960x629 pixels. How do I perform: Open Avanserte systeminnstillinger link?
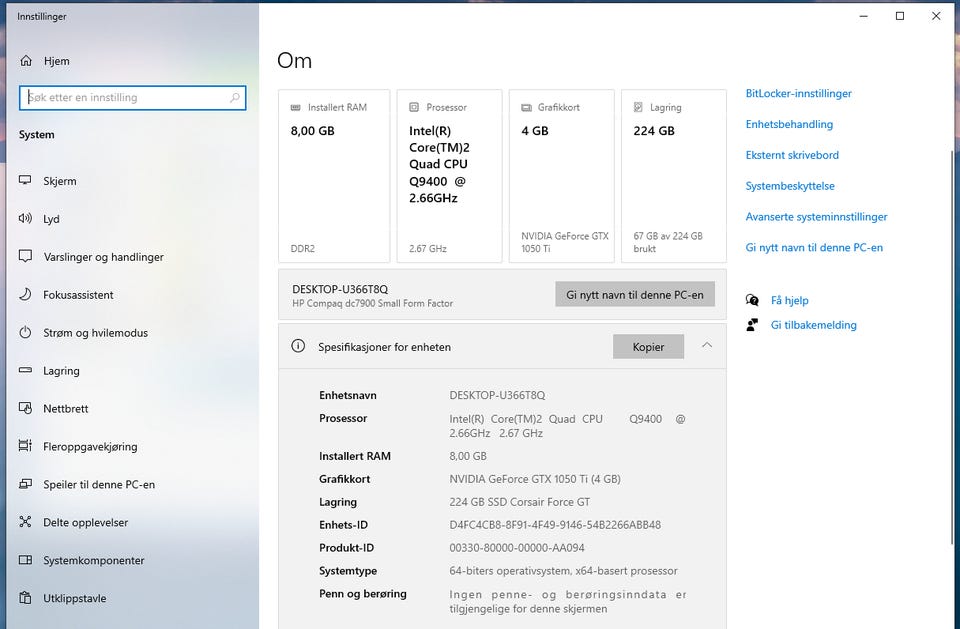(816, 217)
